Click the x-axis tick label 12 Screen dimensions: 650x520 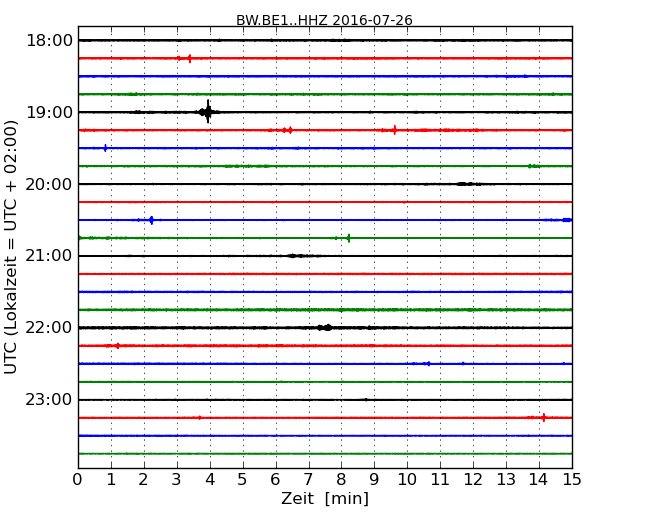pyautogui.click(x=473, y=479)
